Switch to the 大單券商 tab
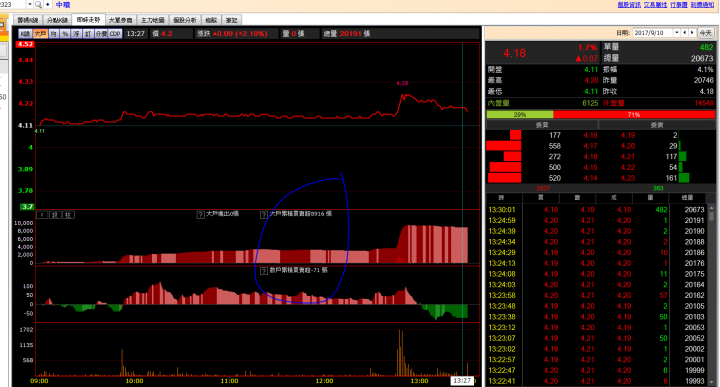This screenshot has height=387, width=720. (x=120, y=20)
